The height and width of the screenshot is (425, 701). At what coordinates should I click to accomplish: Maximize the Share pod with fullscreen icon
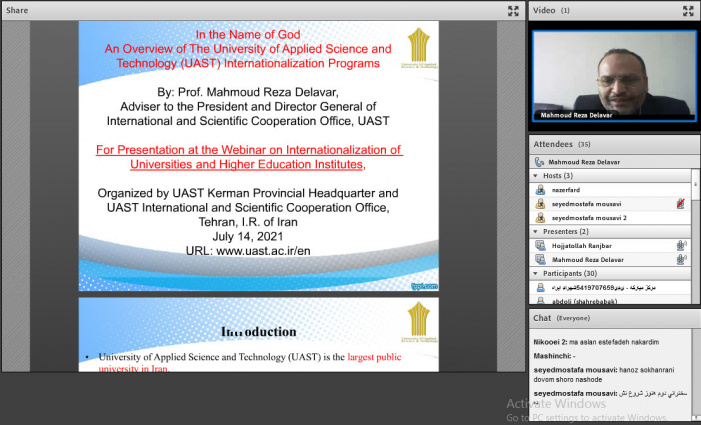coord(512,11)
